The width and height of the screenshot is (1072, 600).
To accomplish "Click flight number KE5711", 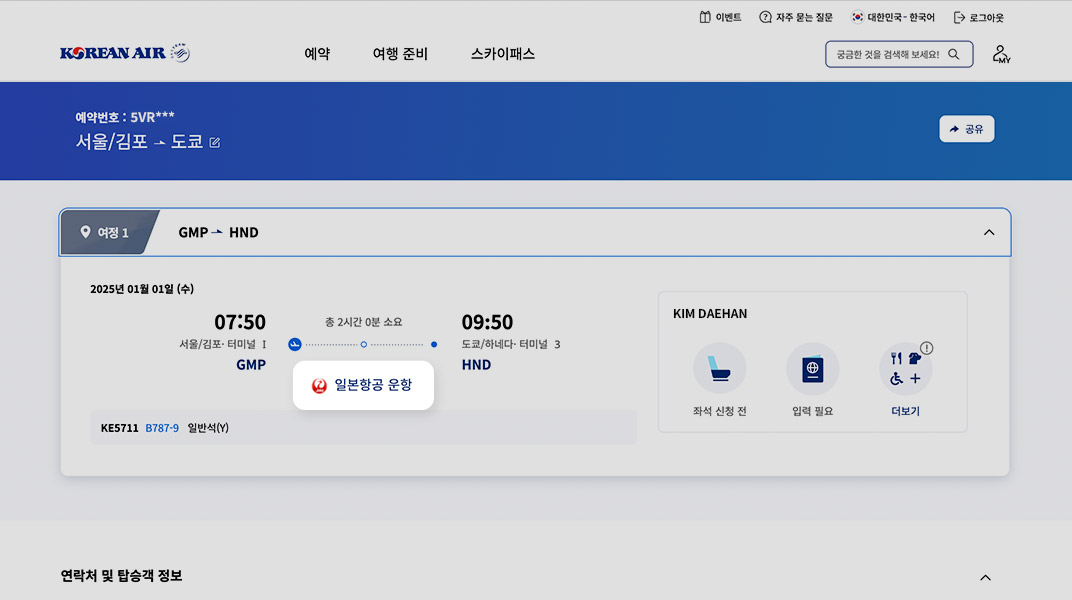I will point(120,428).
